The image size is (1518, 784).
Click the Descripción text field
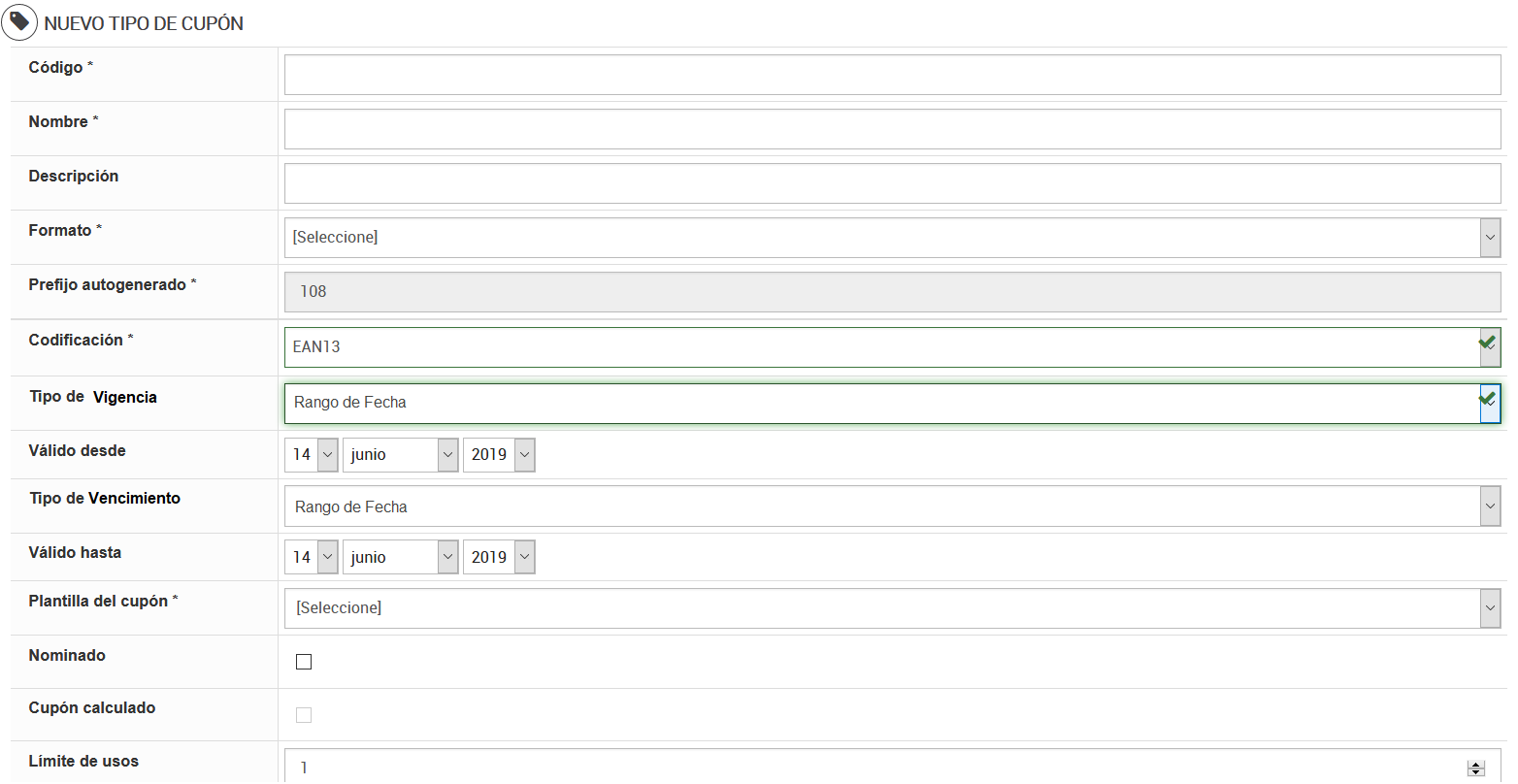pos(892,183)
